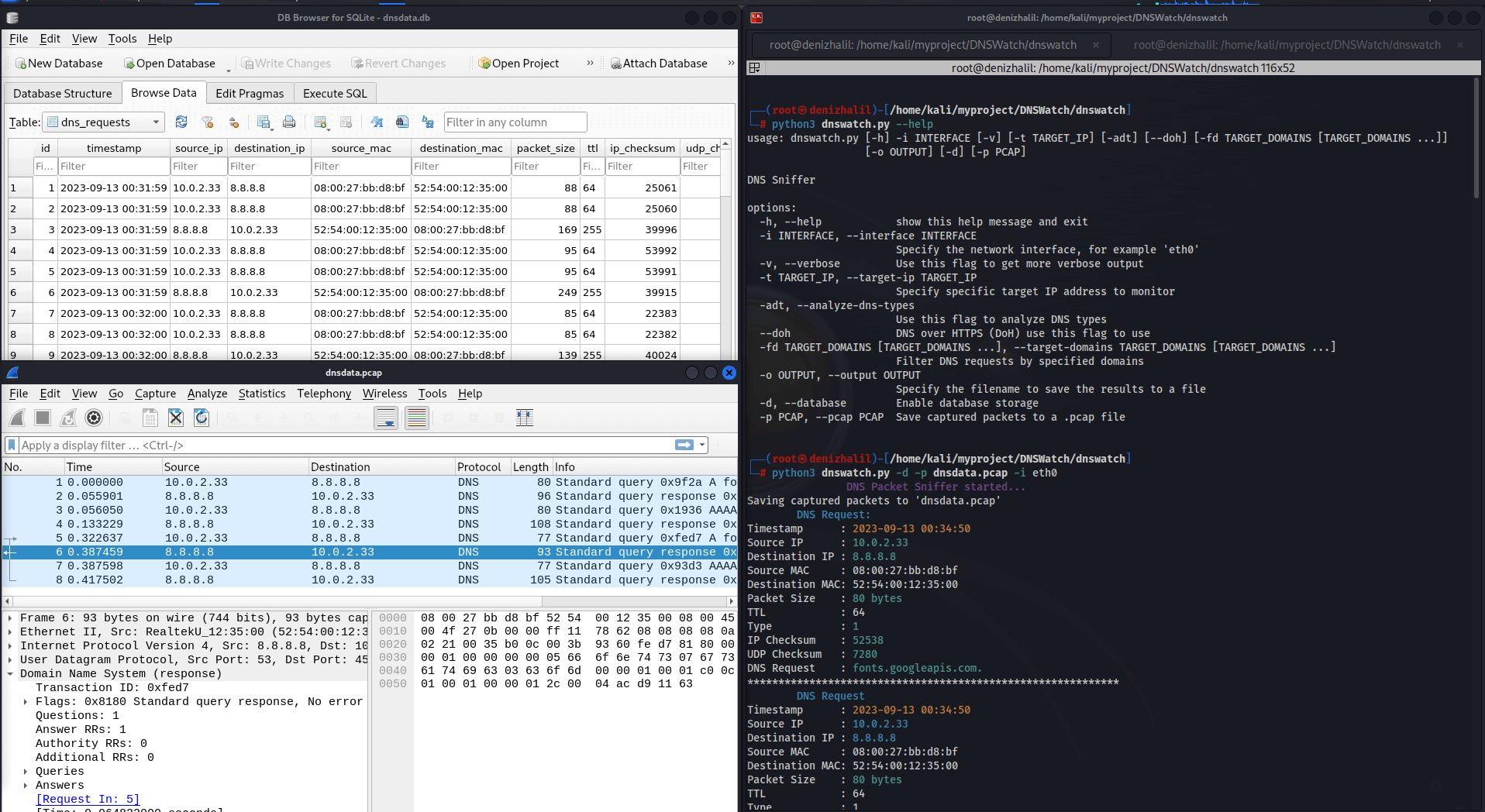Click the stop capture square icon

[x=43, y=418]
